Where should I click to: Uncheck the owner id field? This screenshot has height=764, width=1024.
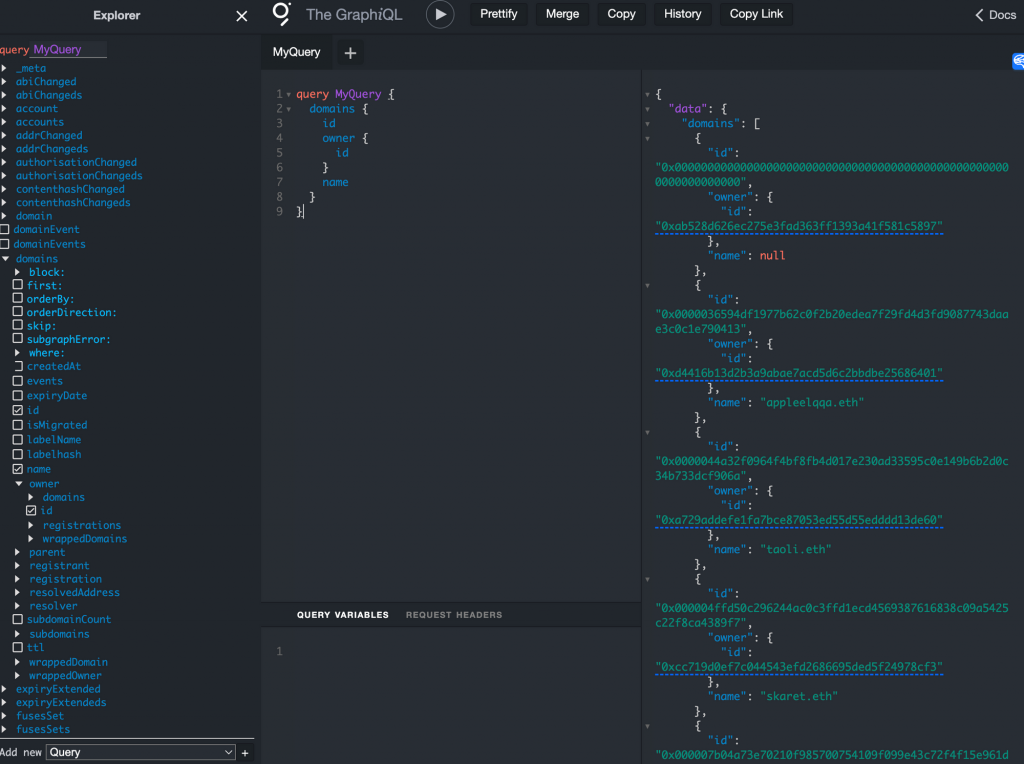[31, 511]
